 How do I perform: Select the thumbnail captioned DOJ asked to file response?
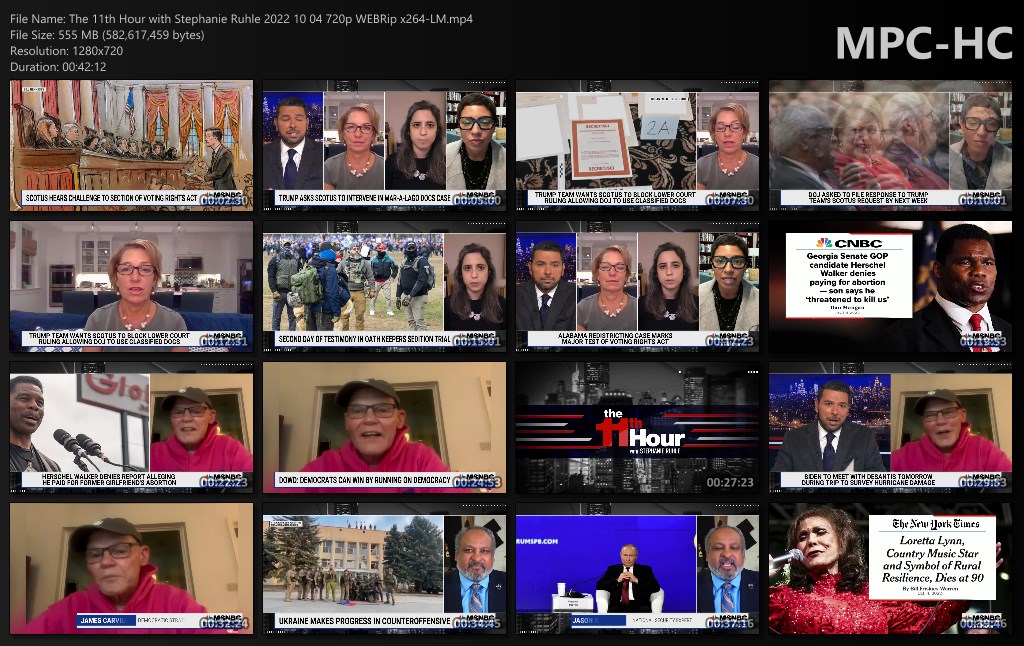pos(890,146)
